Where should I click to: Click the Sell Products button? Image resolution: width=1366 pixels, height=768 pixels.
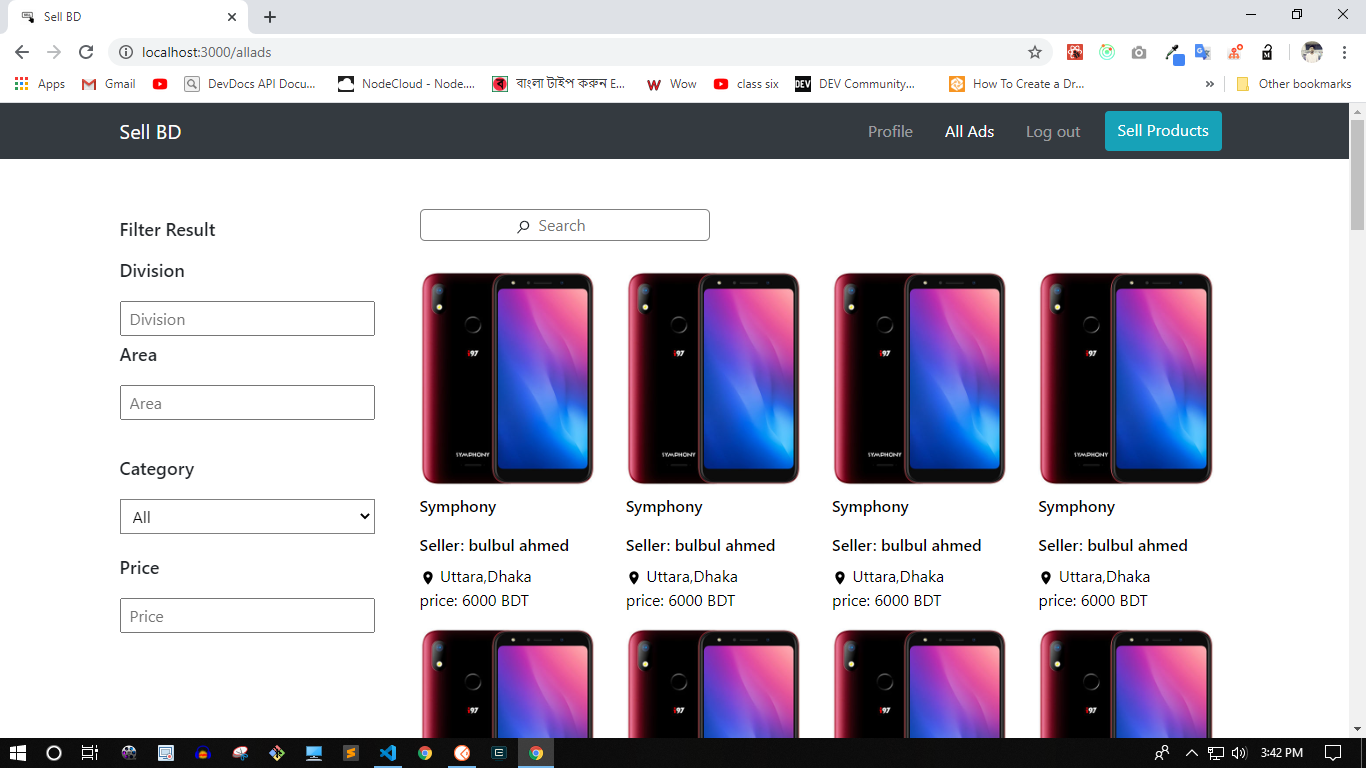pyautogui.click(x=1163, y=131)
